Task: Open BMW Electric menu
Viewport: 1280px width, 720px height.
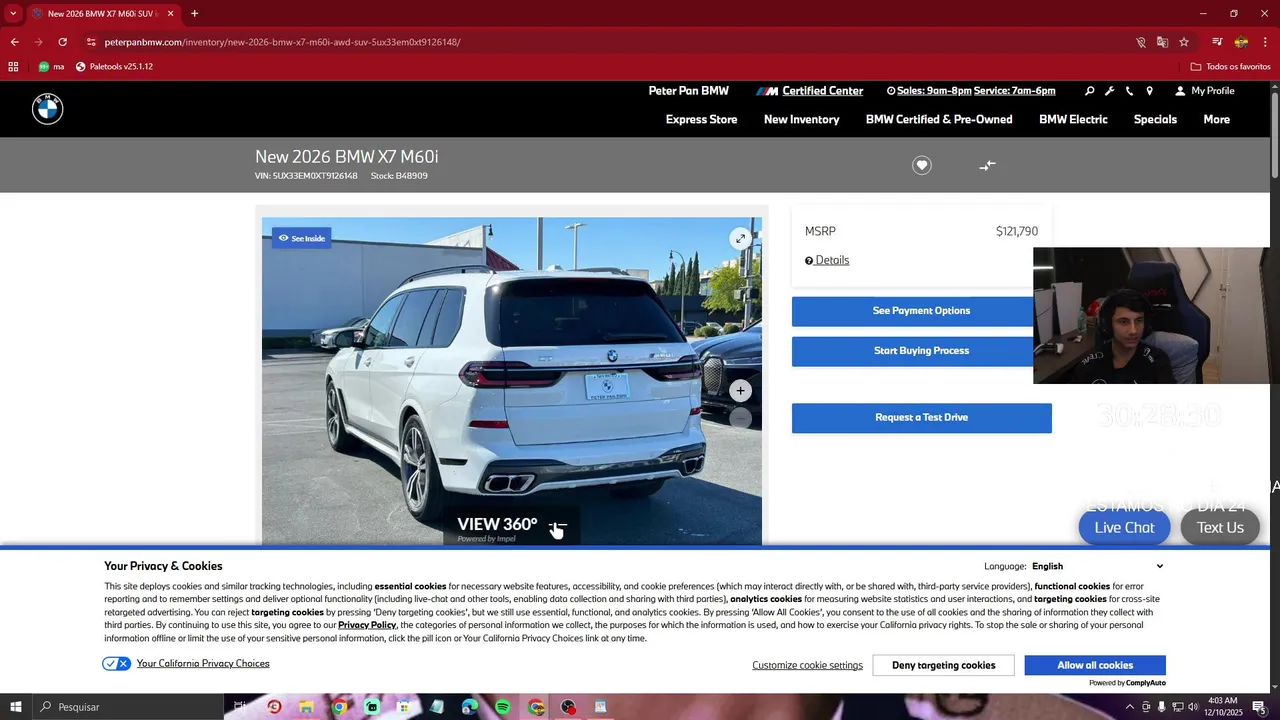Action: point(1073,119)
